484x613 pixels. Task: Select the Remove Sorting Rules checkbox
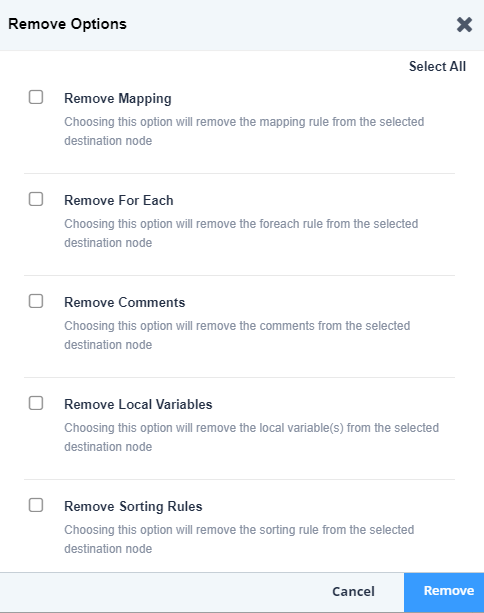point(36,505)
